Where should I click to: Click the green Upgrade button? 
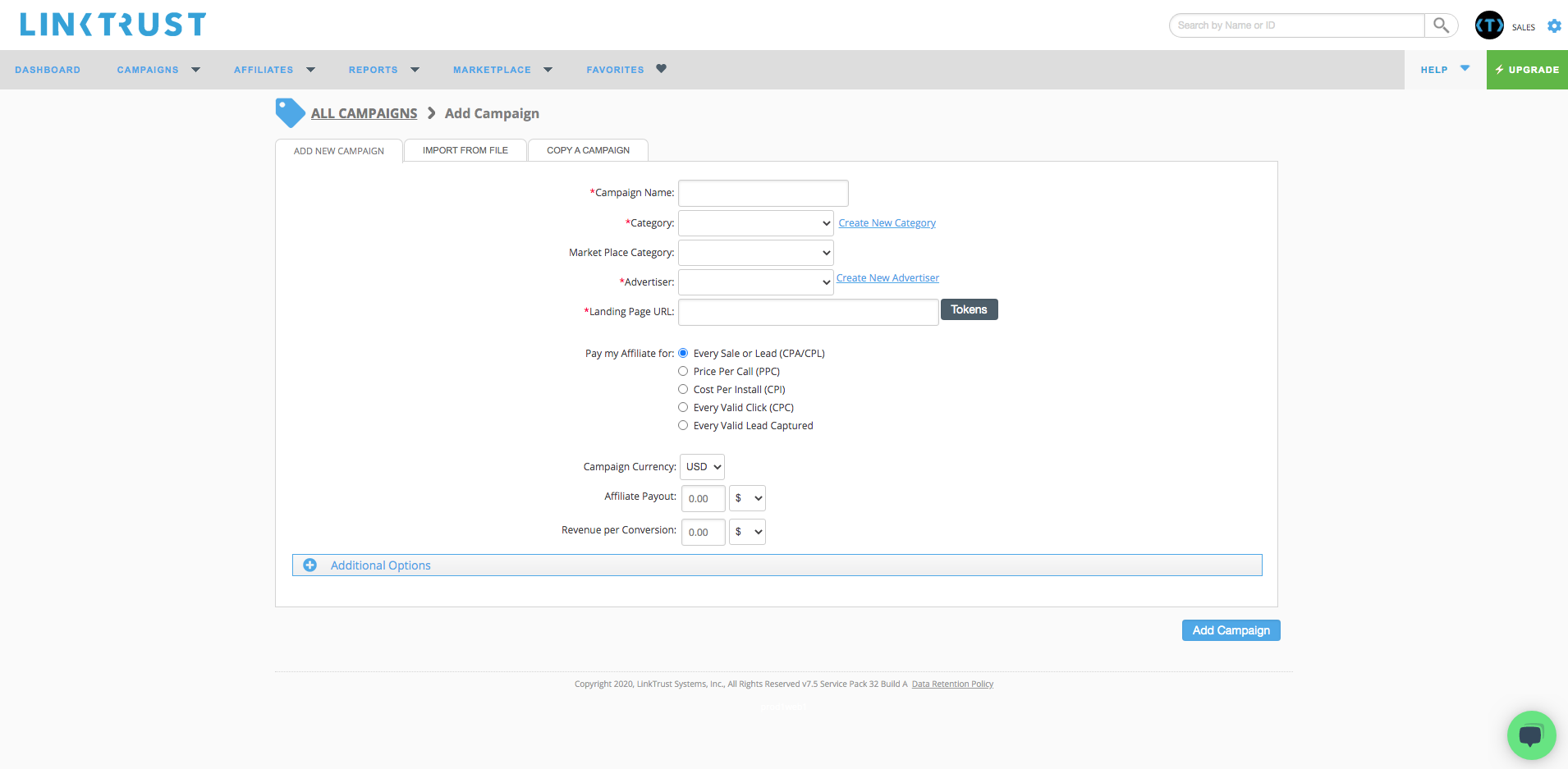1527,70
